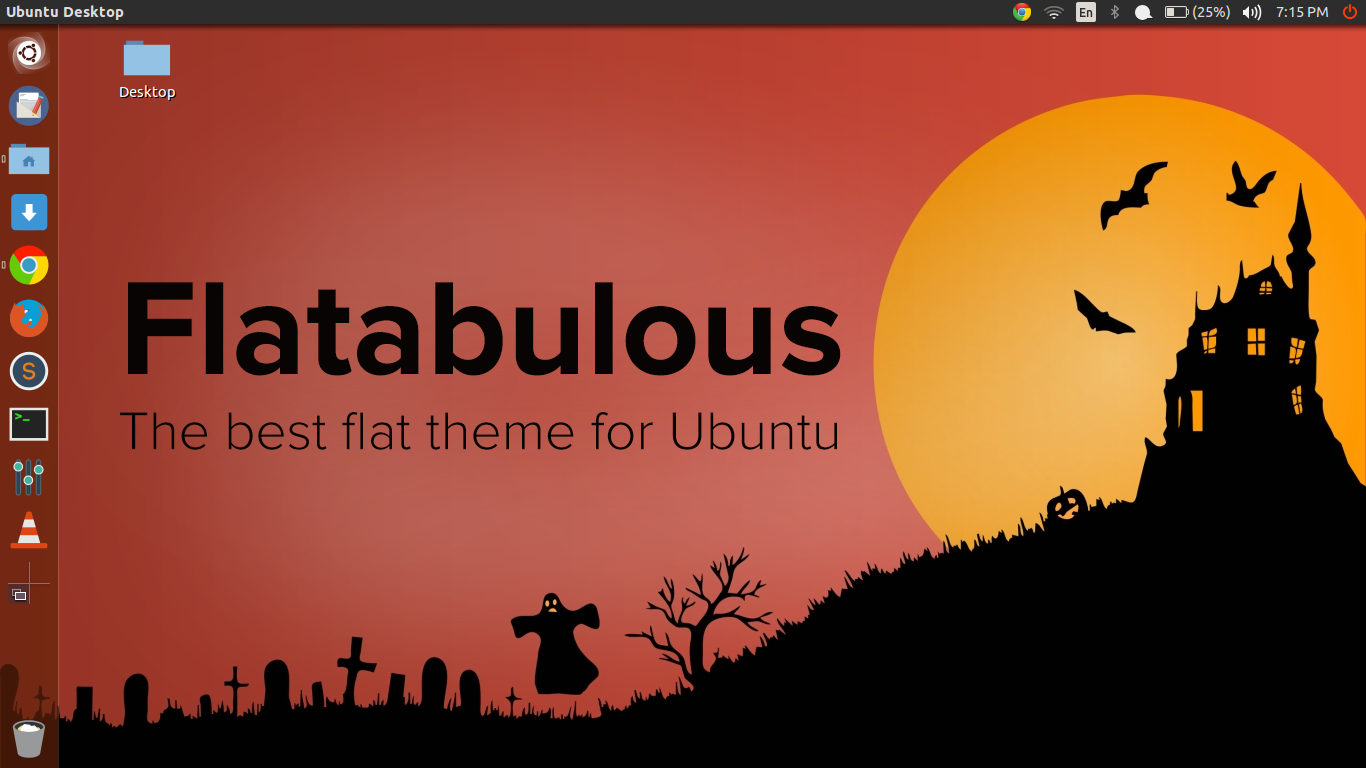Open the clock showing 7:15 PM

(x=1302, y=12)
